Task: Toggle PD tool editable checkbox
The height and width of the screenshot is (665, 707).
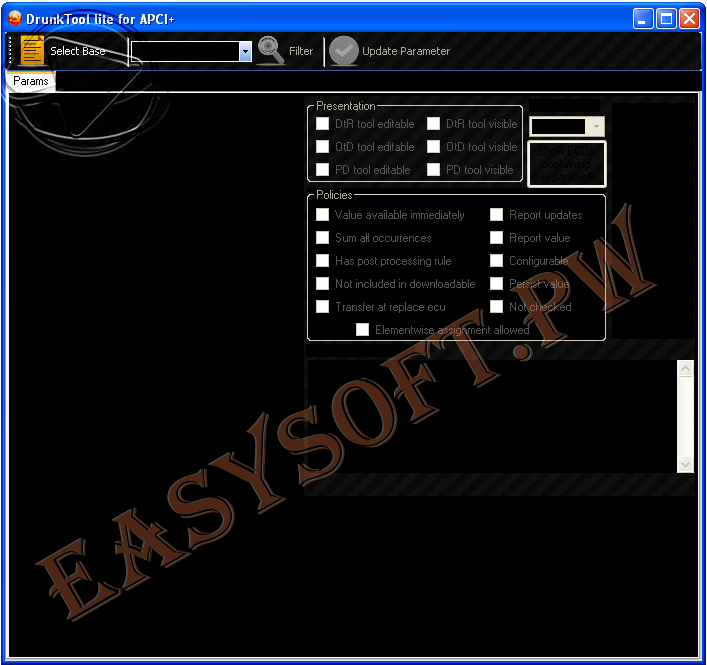Action: (x=322, y=170)
